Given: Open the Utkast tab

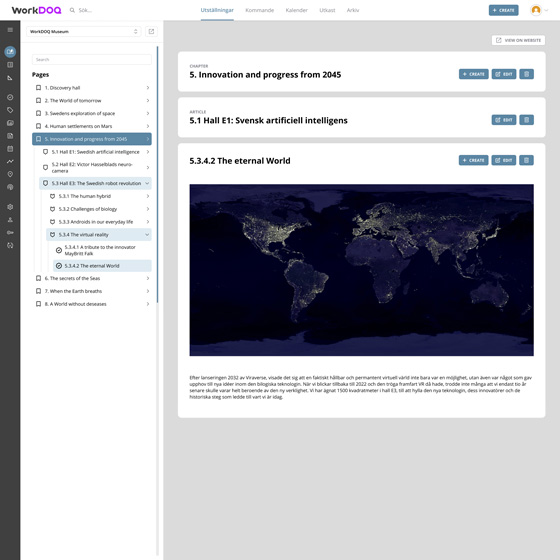Looking at the screenshot, I should [x=327, y=10].
